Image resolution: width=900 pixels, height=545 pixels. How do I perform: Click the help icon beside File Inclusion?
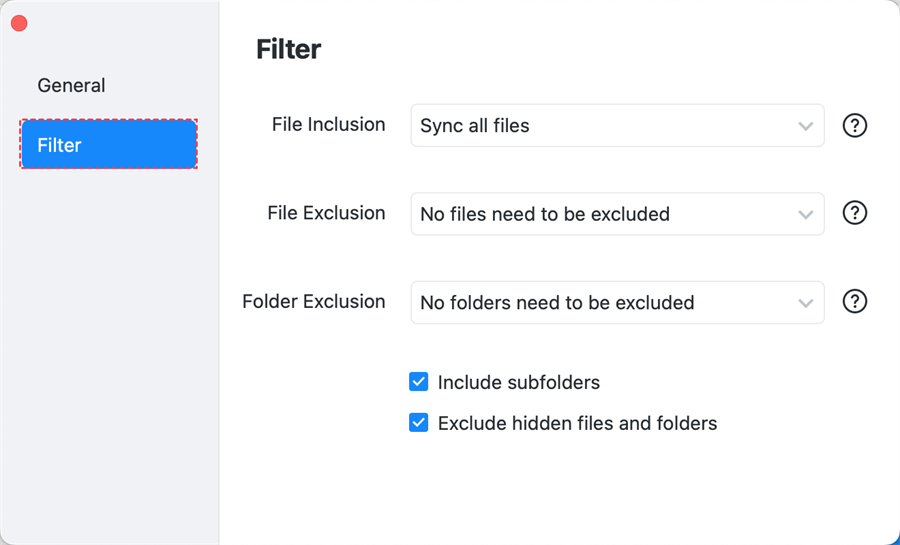[x=855, y=126]
